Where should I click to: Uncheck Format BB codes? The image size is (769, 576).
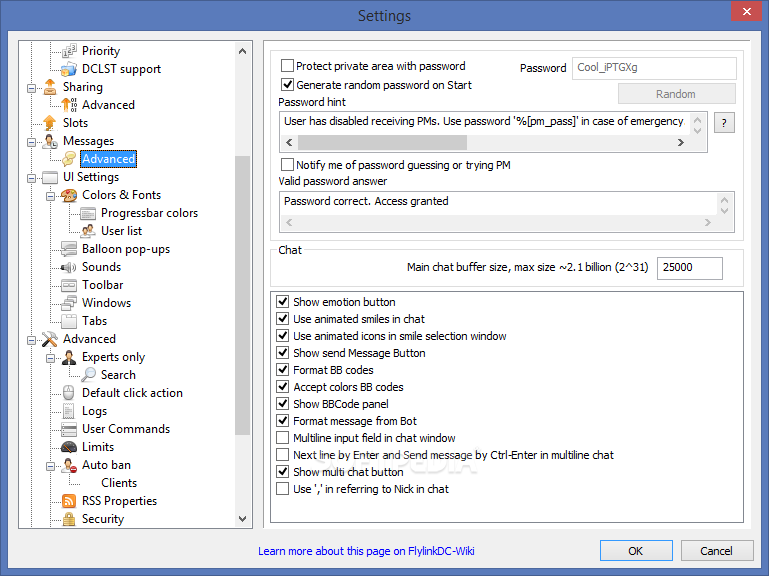coord(282,370)
